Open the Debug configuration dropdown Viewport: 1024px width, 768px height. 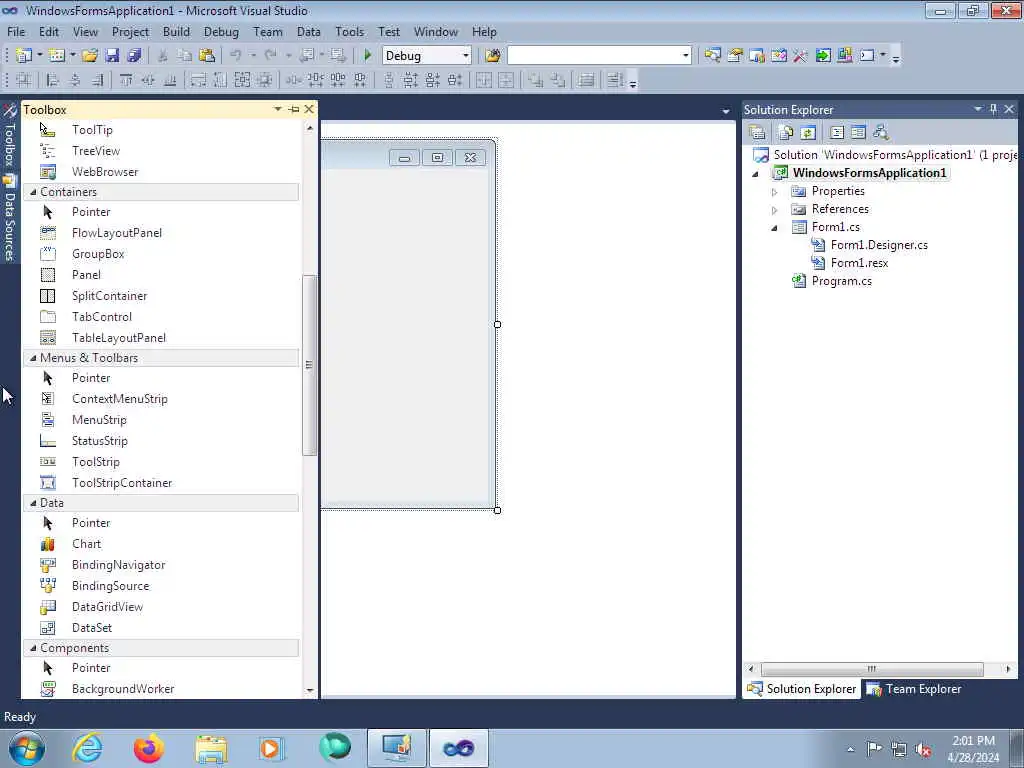coord(466,56)
